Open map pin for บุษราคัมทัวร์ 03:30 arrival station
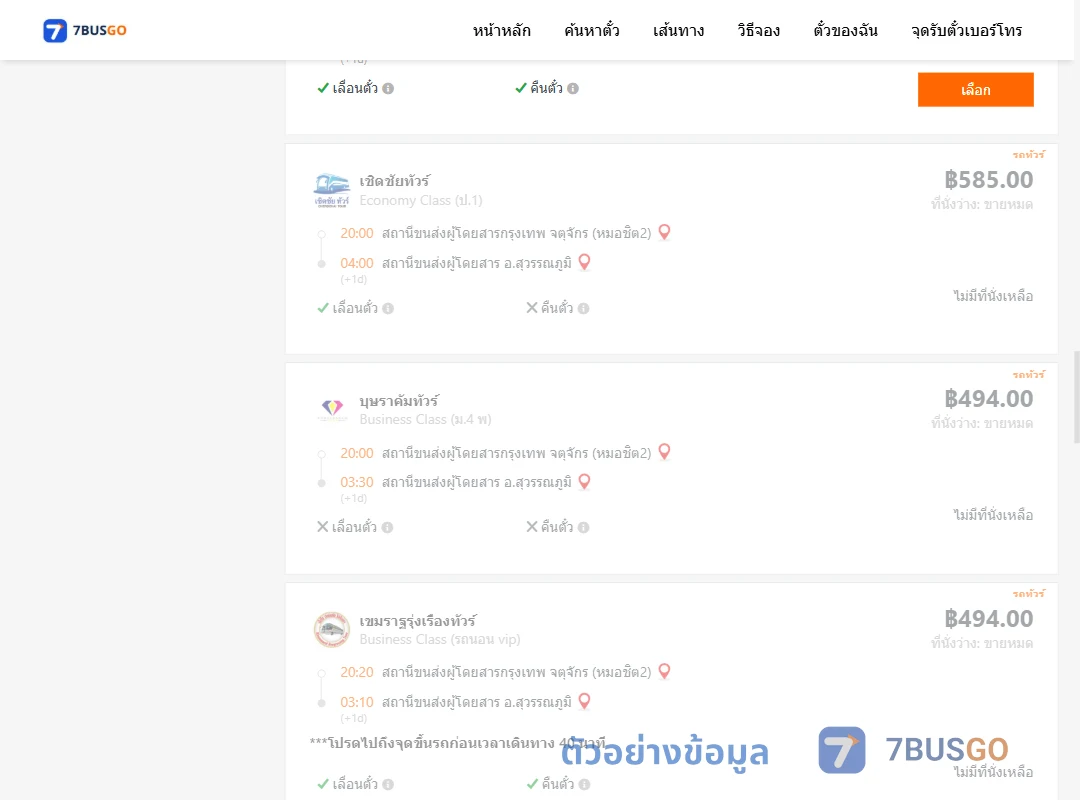The width and height of the screenshot is (1080, 800). [x=584, y=482]
